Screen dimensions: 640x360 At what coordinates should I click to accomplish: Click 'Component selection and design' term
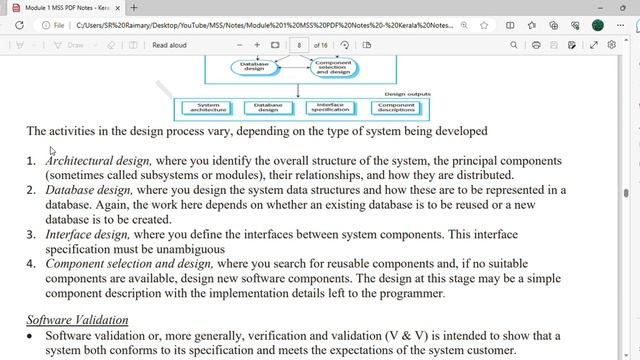[129, 264]
